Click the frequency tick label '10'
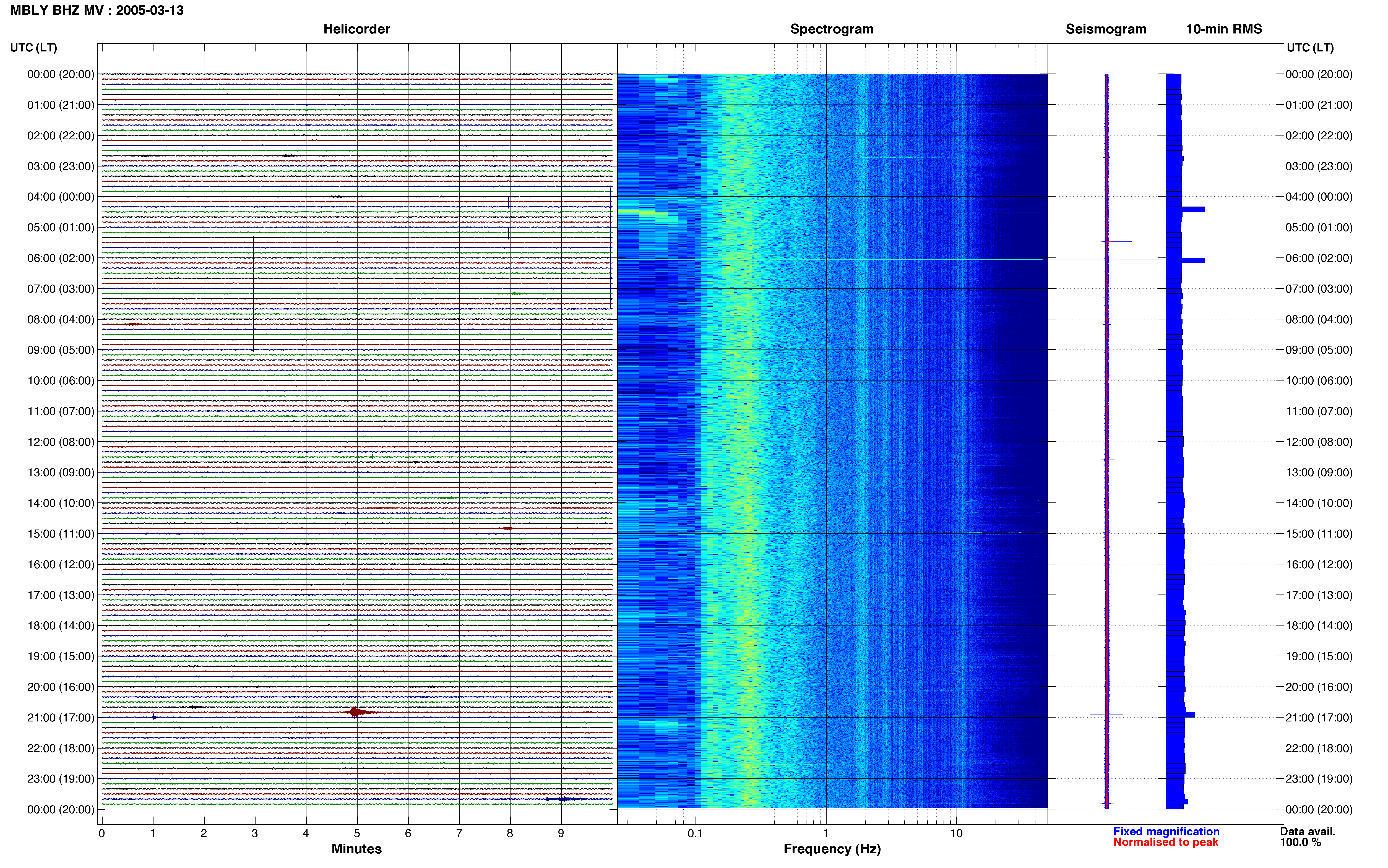The width and height of the screenshot is (1388, 868). coord(956,833)
